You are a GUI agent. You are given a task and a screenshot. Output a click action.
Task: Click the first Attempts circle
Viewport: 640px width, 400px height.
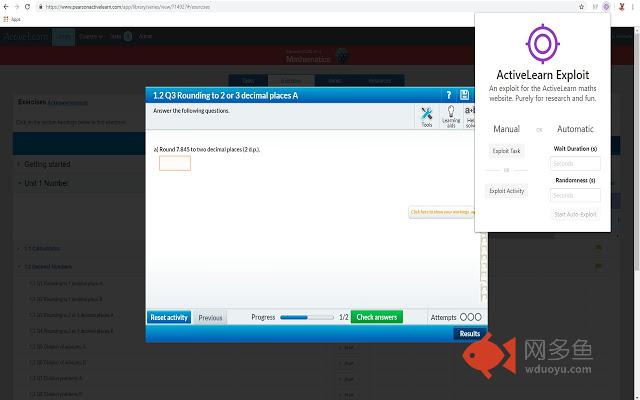click(464, 317)
